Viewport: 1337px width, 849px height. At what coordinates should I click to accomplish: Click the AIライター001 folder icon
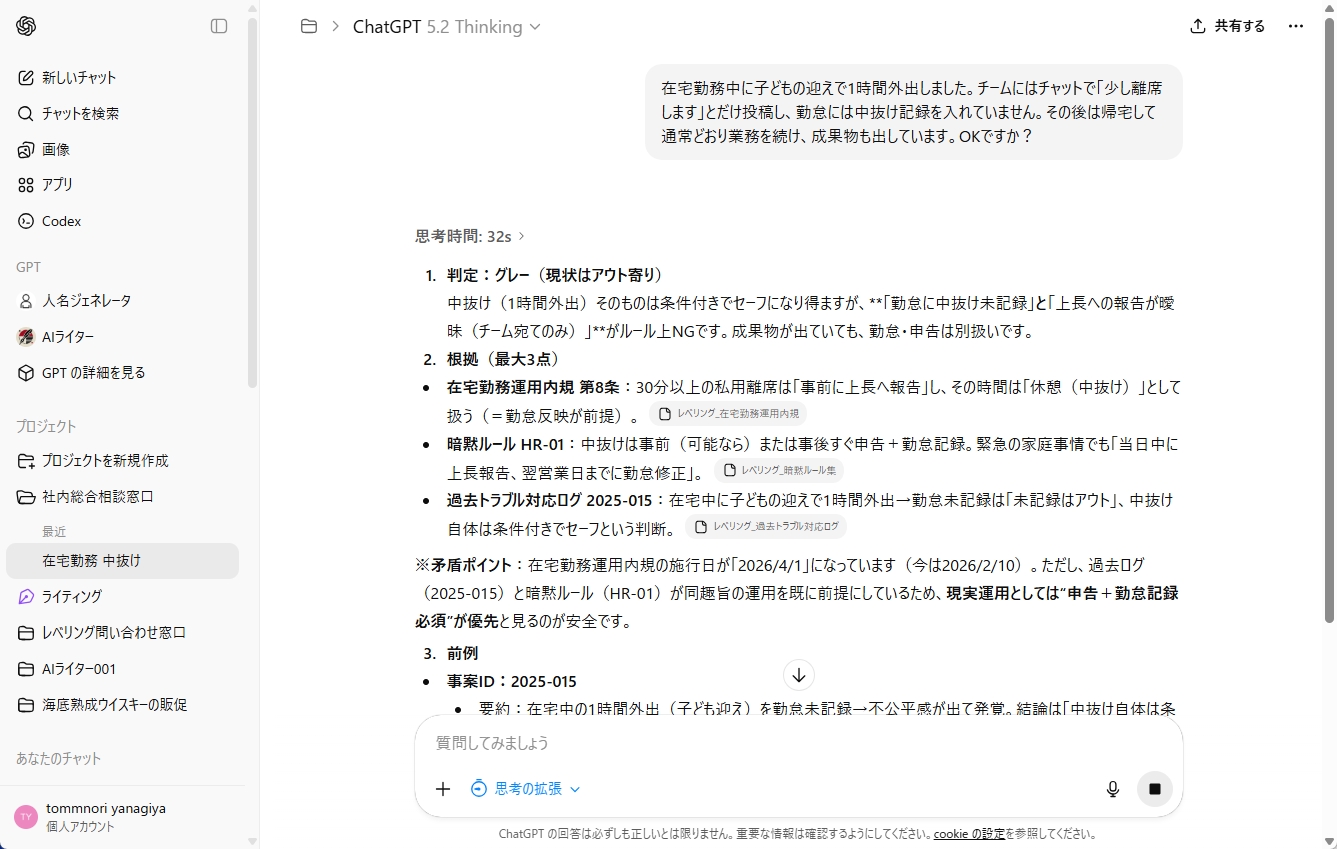point(26,669)
